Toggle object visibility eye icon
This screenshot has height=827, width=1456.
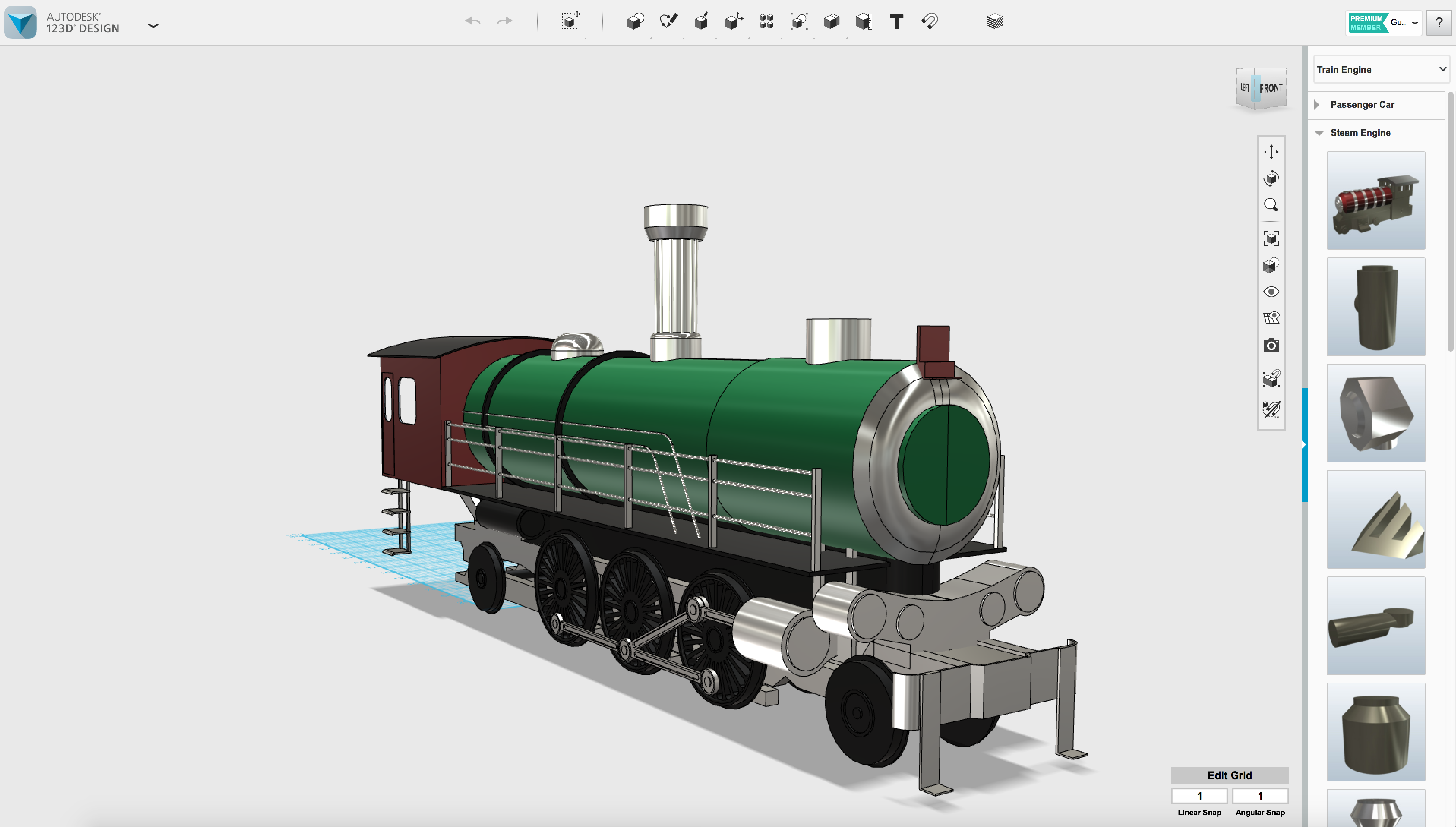(x=1271, y=292)
